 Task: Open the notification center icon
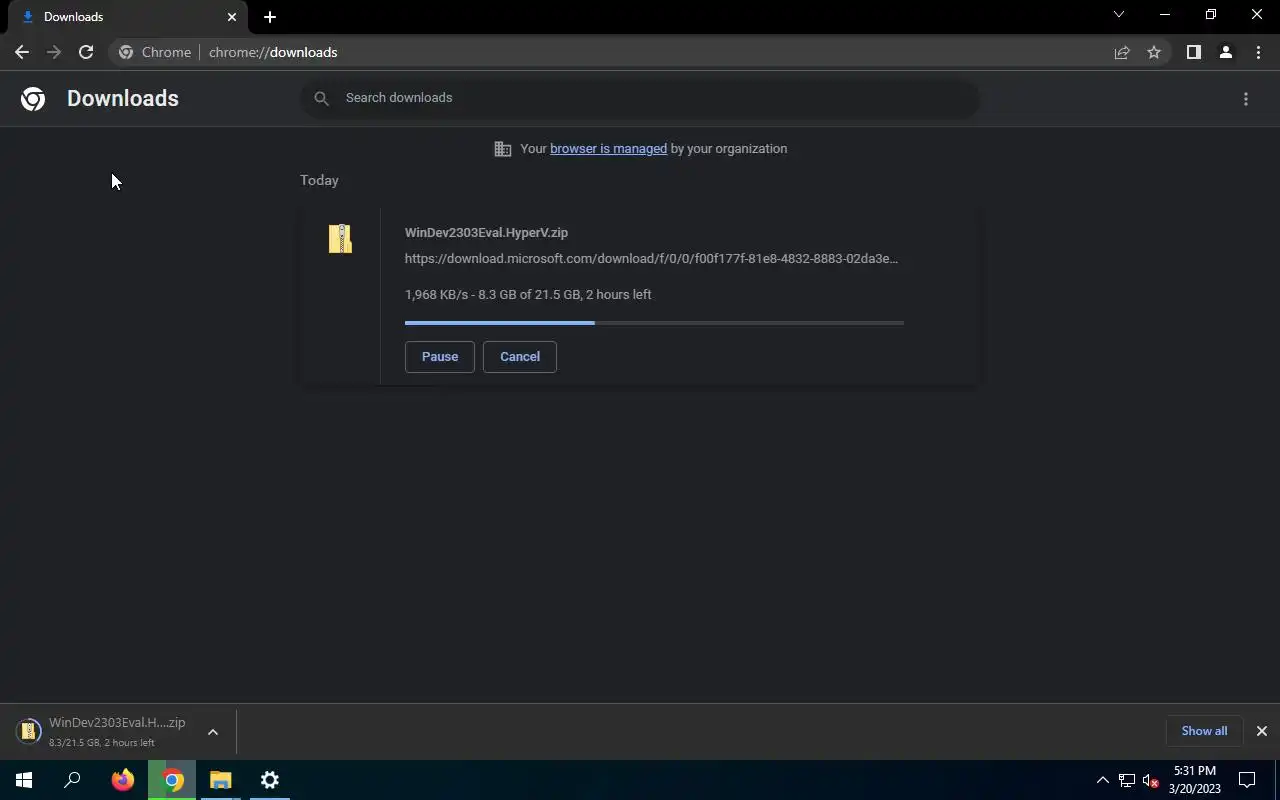click(x=1248, y=780)
